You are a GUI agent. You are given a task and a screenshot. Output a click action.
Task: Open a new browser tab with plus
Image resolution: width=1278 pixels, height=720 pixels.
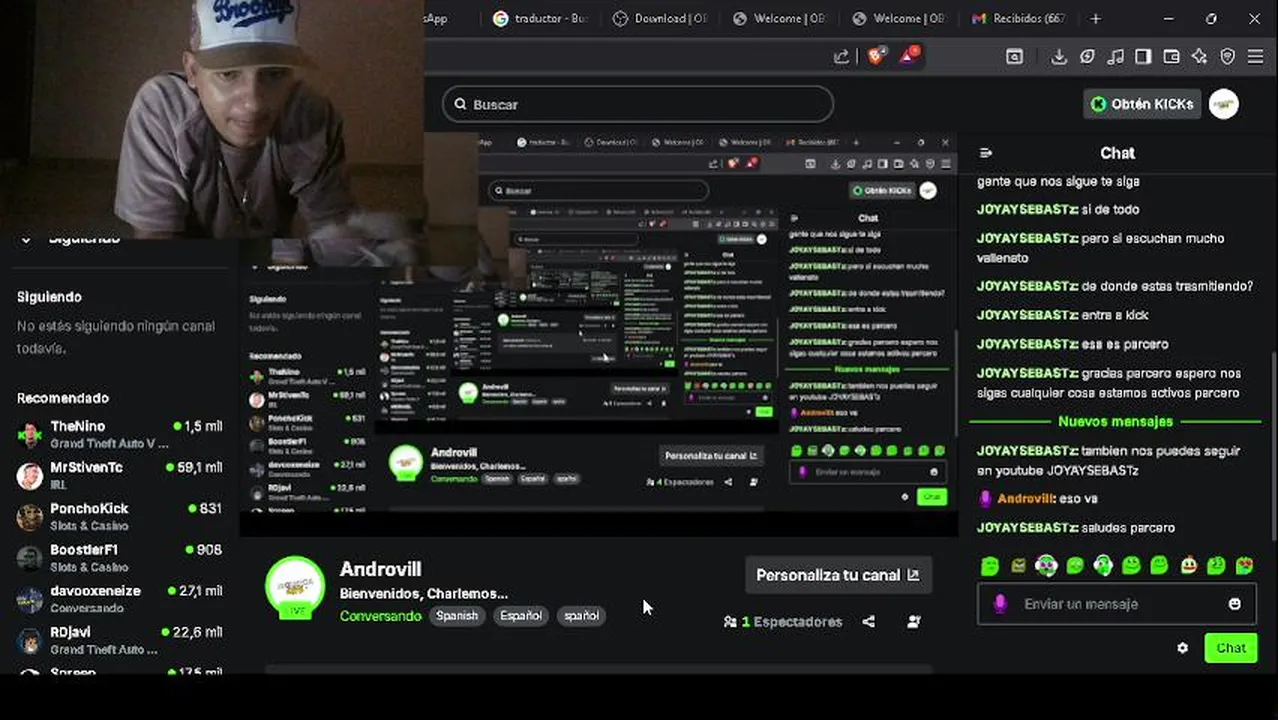(1096, 18)
